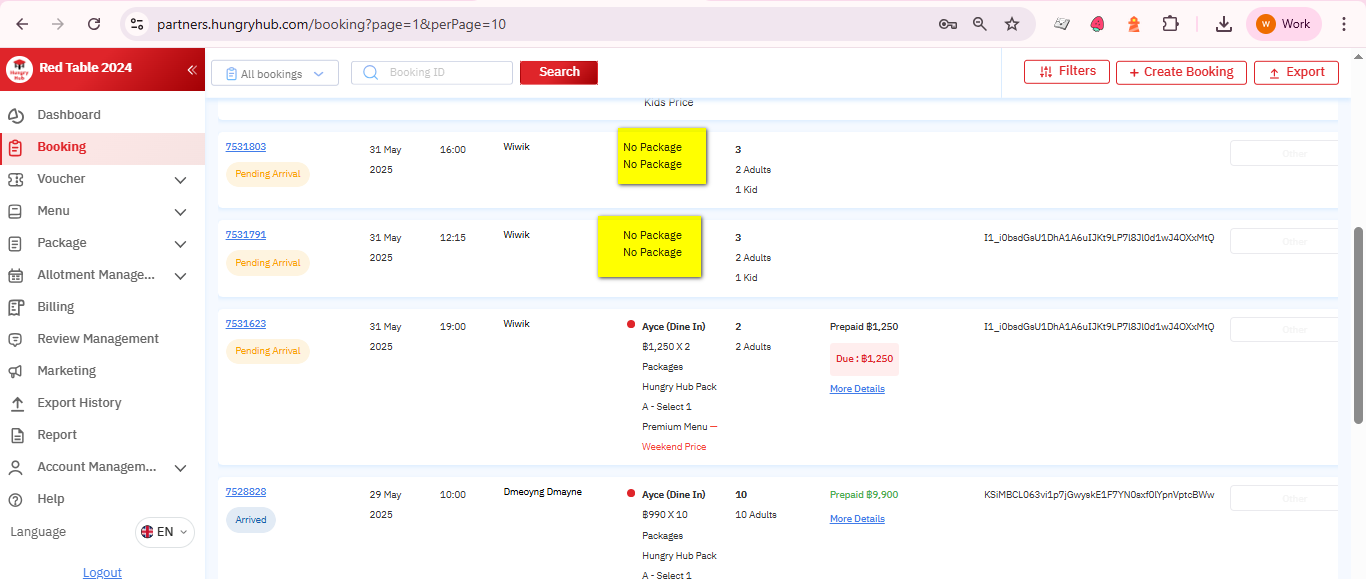1366x579 pixels.
Task: Click the Help question mark icon
Action: pyautogui.click(x=15, y=499)
